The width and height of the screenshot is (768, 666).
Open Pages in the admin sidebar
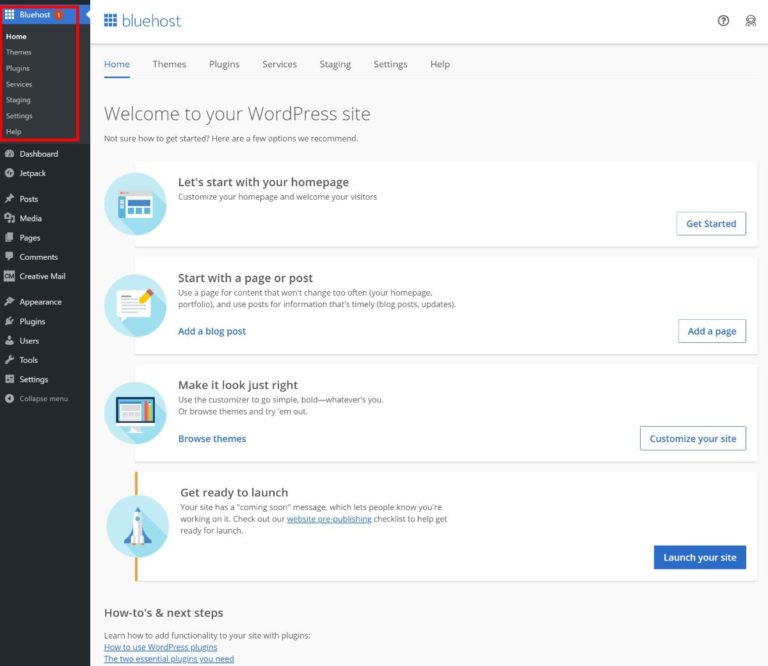tap(30, 238)
